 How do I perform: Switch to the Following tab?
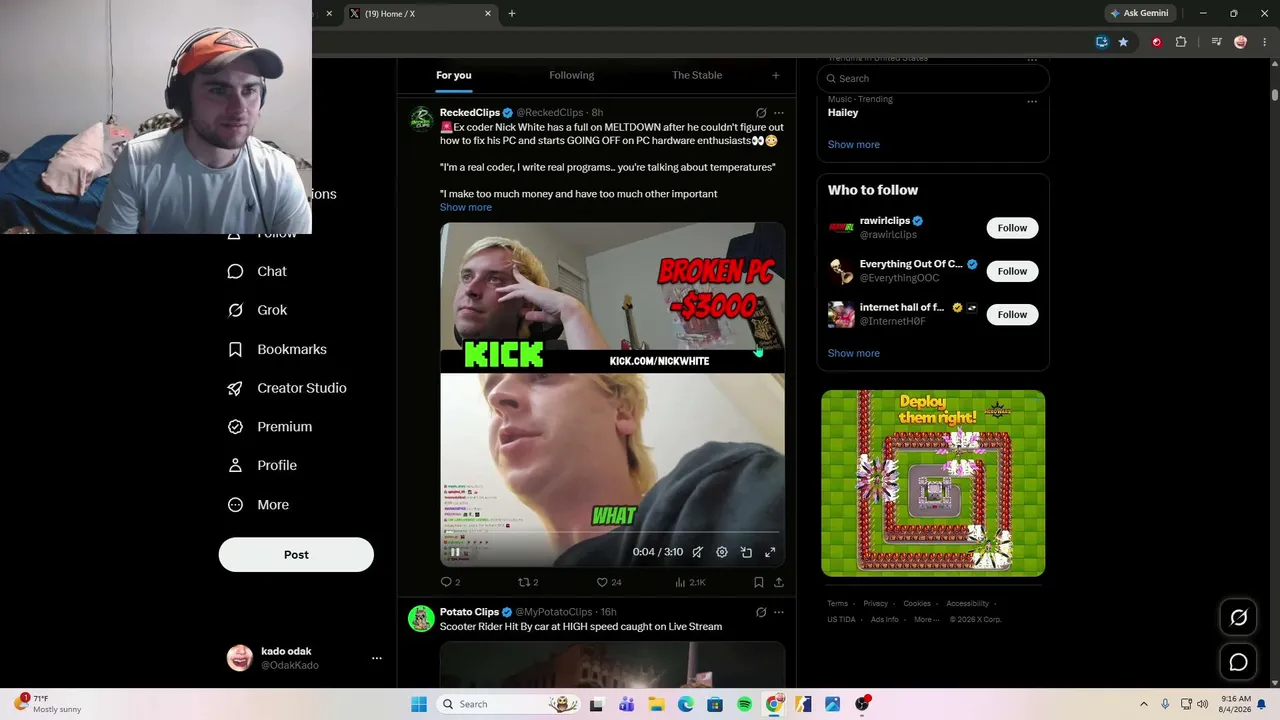point(571,75)
